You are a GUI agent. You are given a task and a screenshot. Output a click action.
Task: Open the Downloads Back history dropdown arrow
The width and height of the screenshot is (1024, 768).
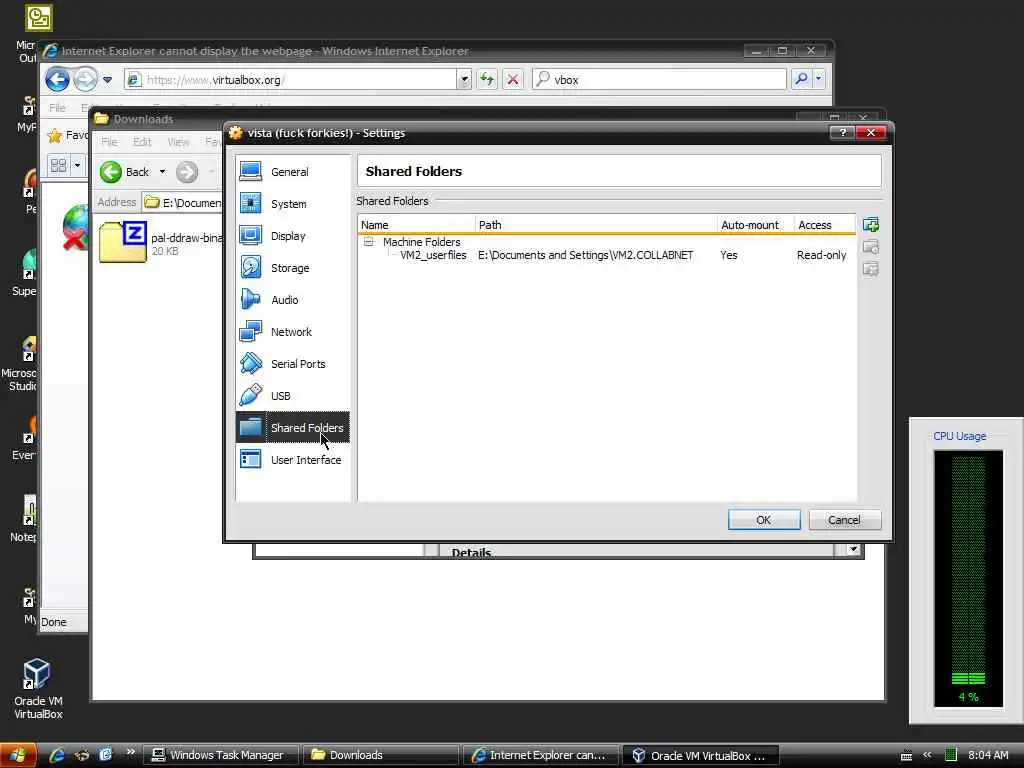pos(162,172)
